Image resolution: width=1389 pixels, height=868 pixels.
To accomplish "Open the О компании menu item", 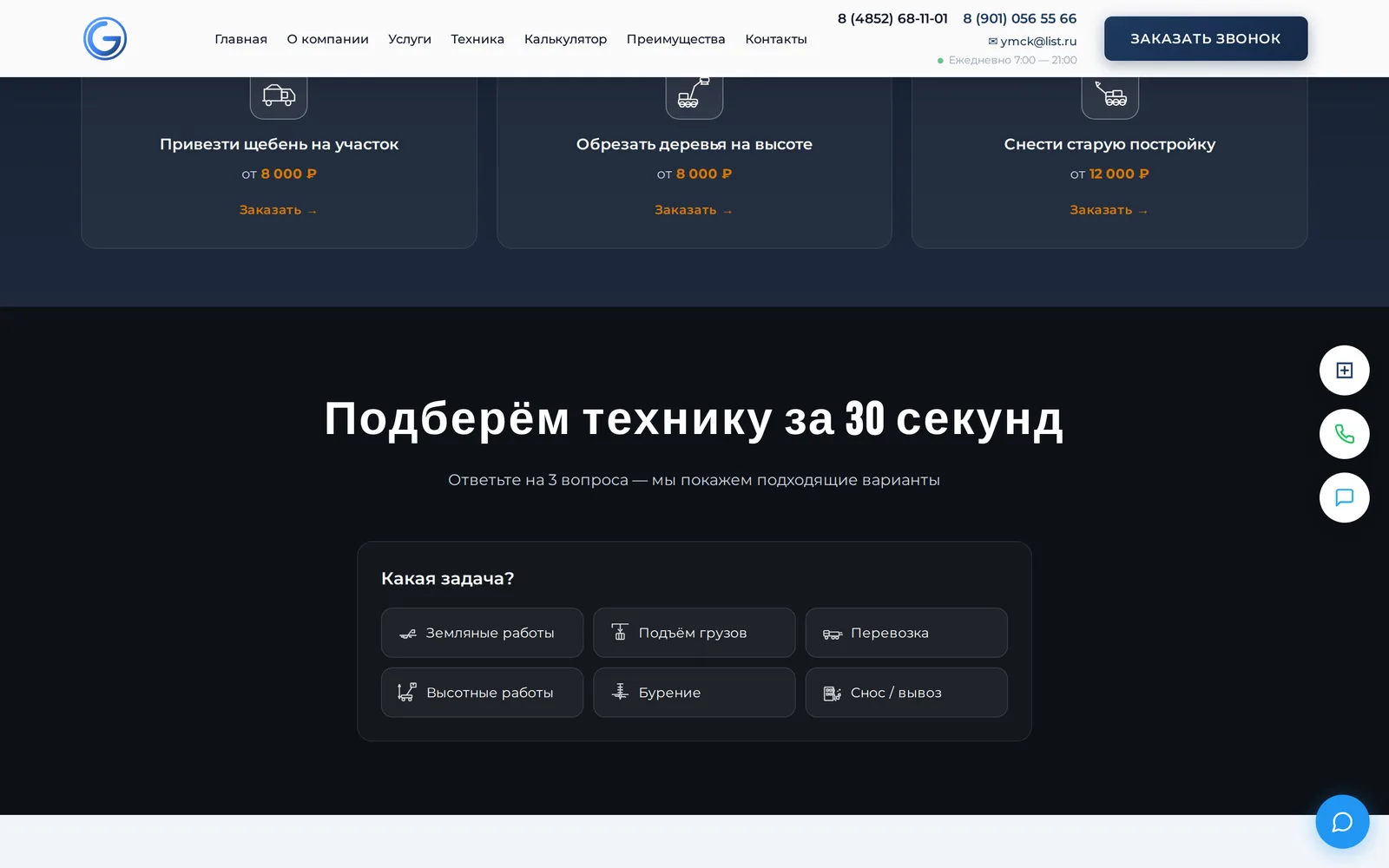I will (x=327, y=39).
